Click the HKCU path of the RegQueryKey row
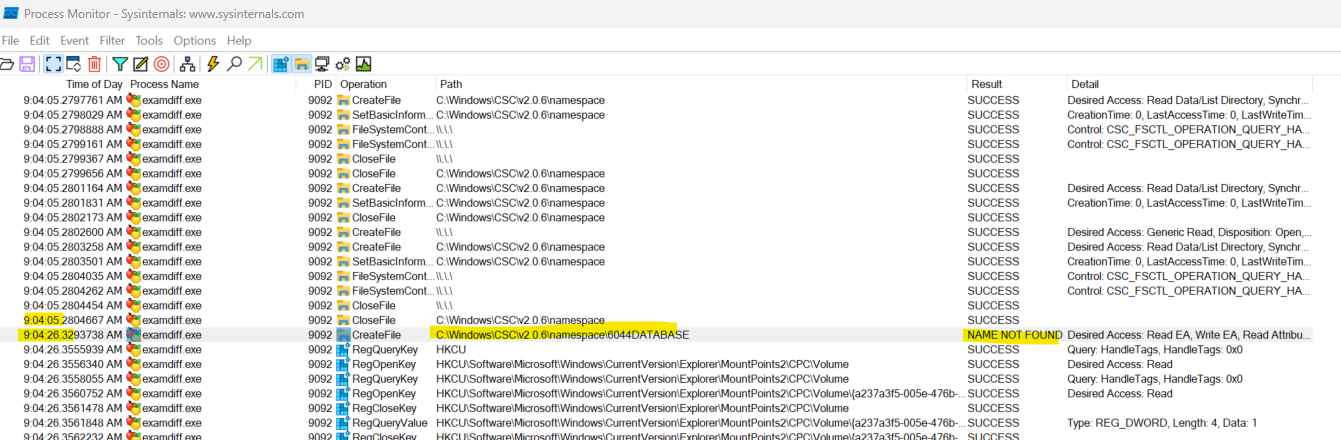The image size is (1341, 440). [x=452, y=350]
